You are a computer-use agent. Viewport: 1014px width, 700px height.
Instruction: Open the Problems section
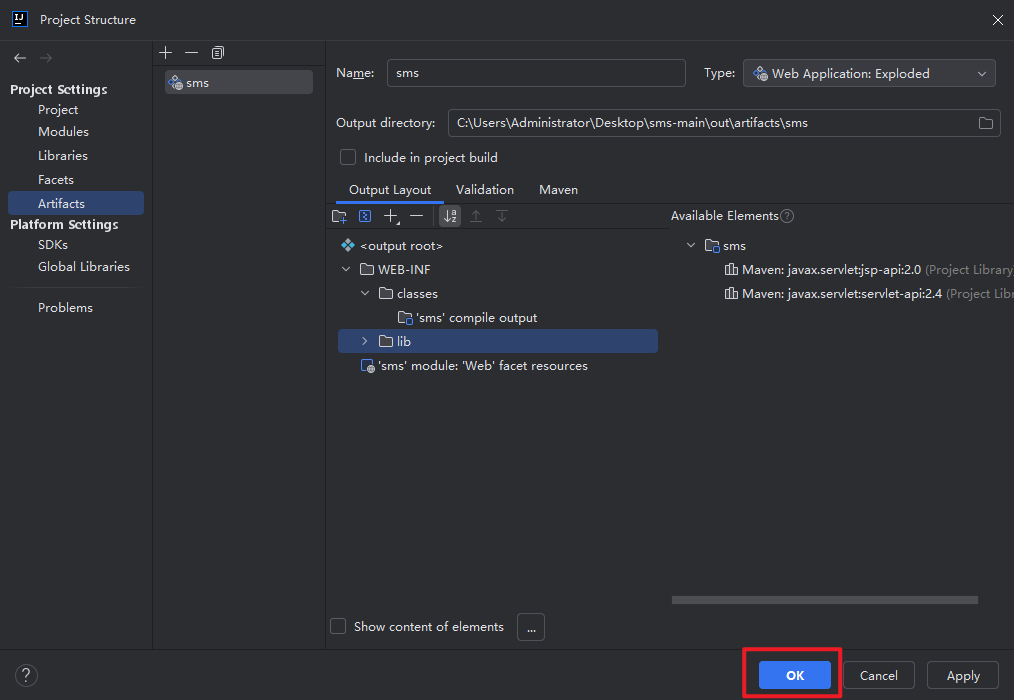(x=65, y=307)
